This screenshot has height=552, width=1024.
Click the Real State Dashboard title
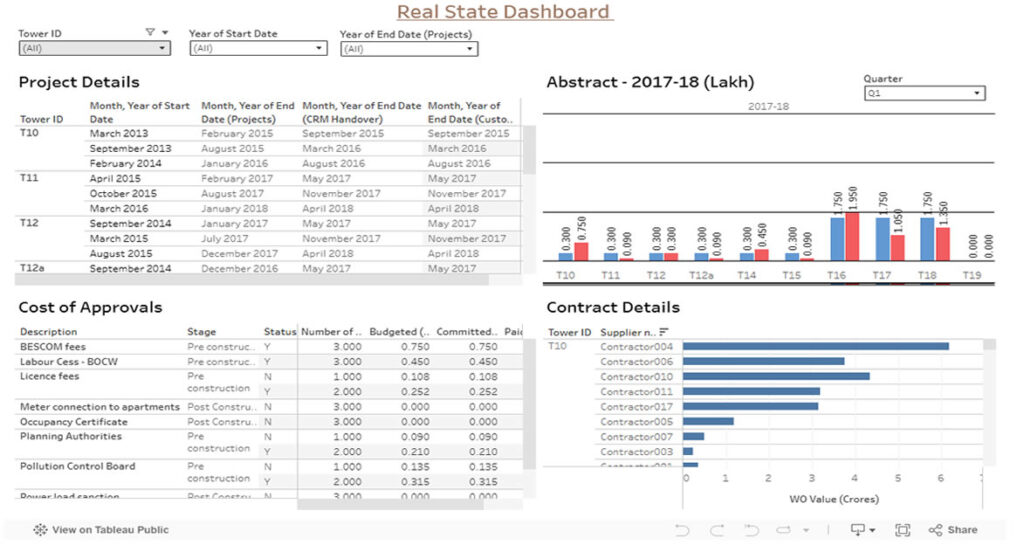click(x=503, y=12)
